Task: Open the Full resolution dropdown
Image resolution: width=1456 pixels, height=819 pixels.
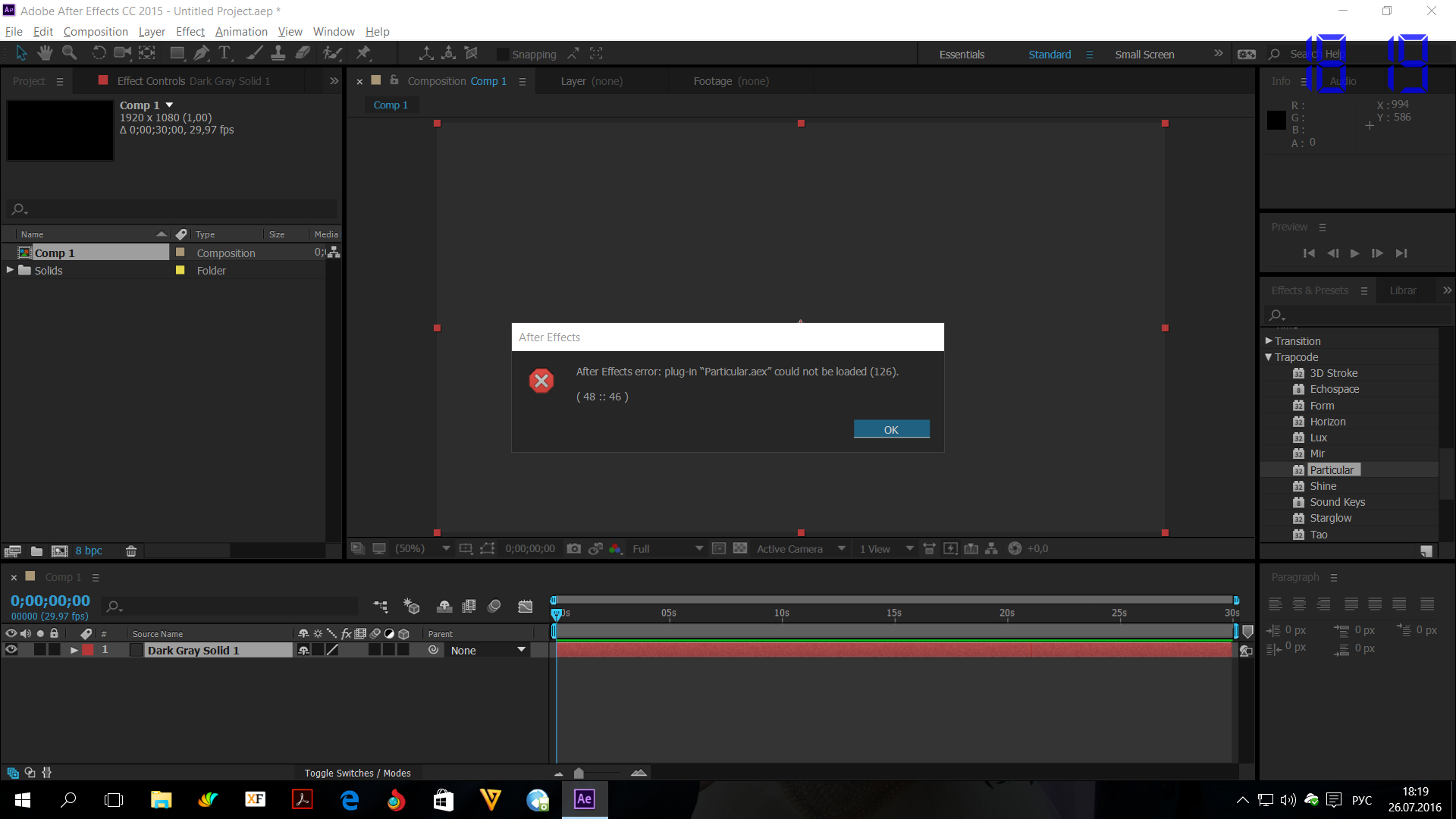Action: (x=668, y=549)
